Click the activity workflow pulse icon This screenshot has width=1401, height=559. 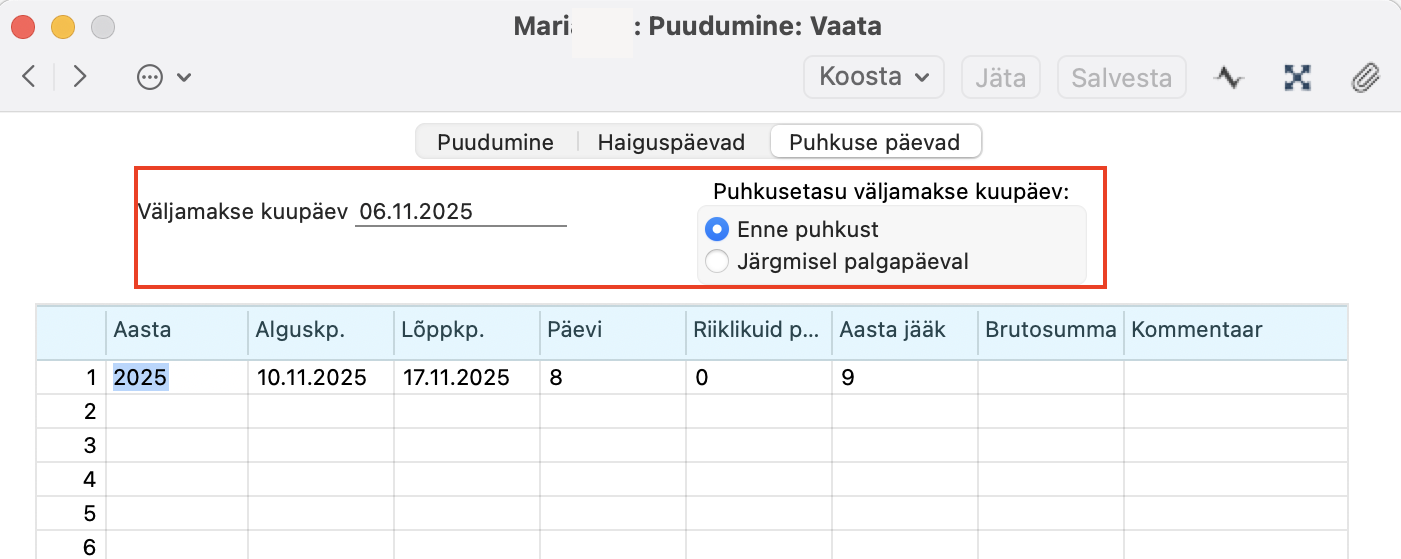pyautogui.click(x=1229, y=78)
